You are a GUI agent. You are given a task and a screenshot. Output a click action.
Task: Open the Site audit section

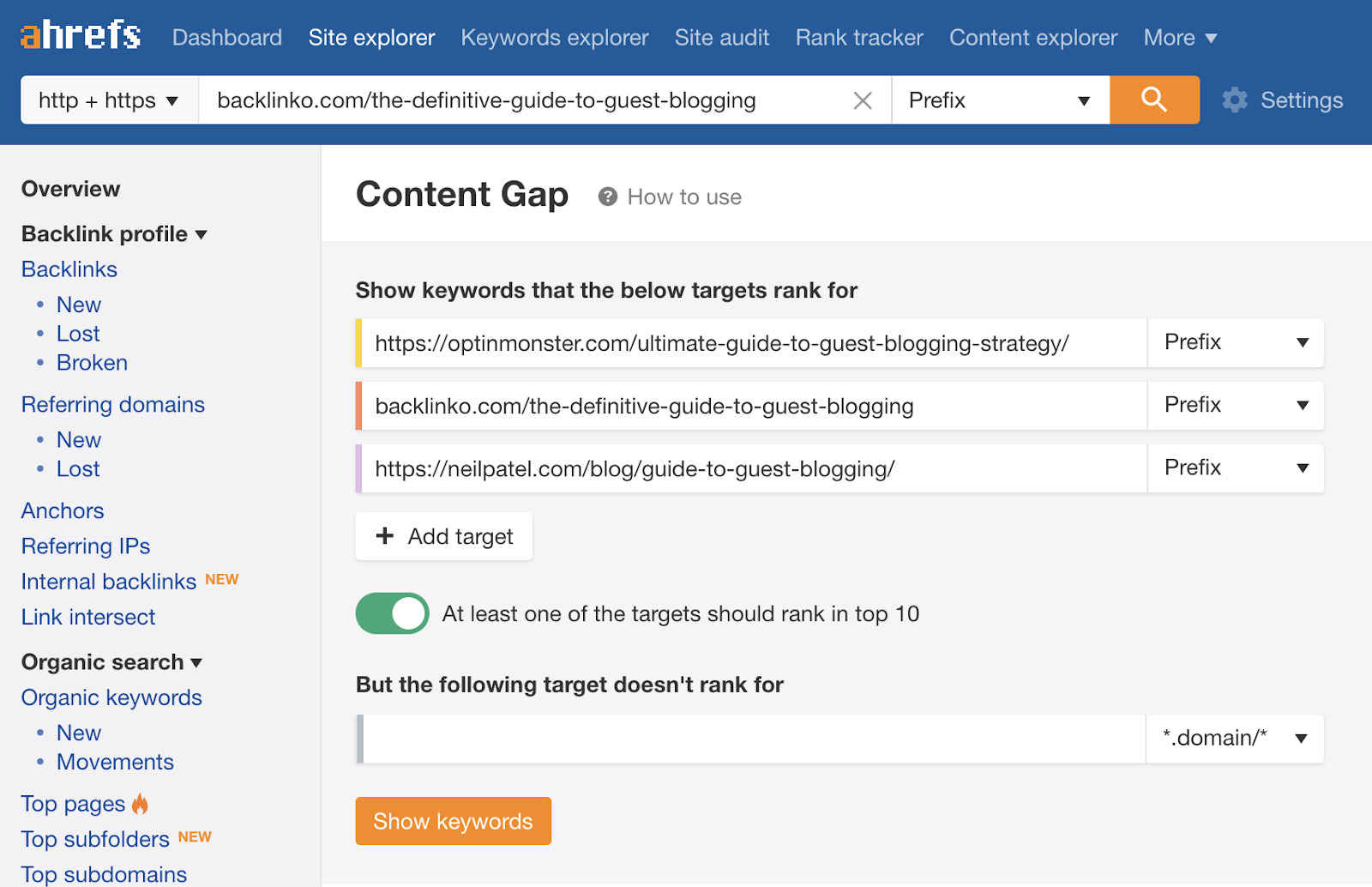721,37
